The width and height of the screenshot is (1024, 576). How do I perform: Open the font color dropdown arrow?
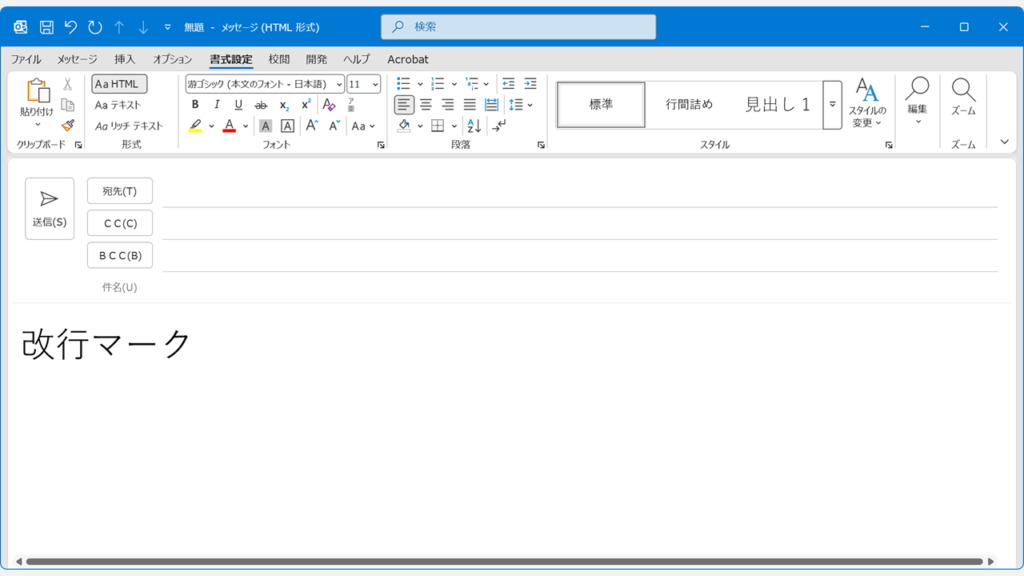tap(245, 127)
